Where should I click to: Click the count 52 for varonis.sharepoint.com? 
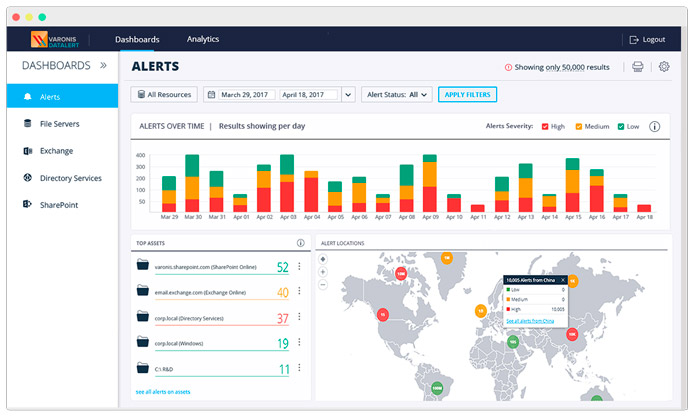coord(283,267)
